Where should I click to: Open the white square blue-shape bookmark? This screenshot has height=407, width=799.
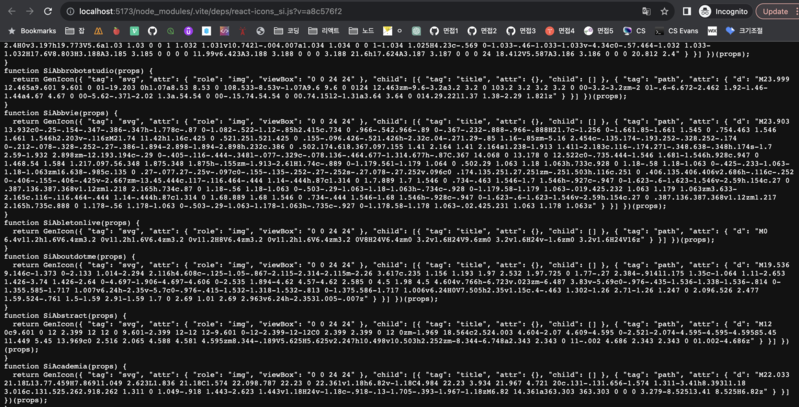[x=206, y=31]
